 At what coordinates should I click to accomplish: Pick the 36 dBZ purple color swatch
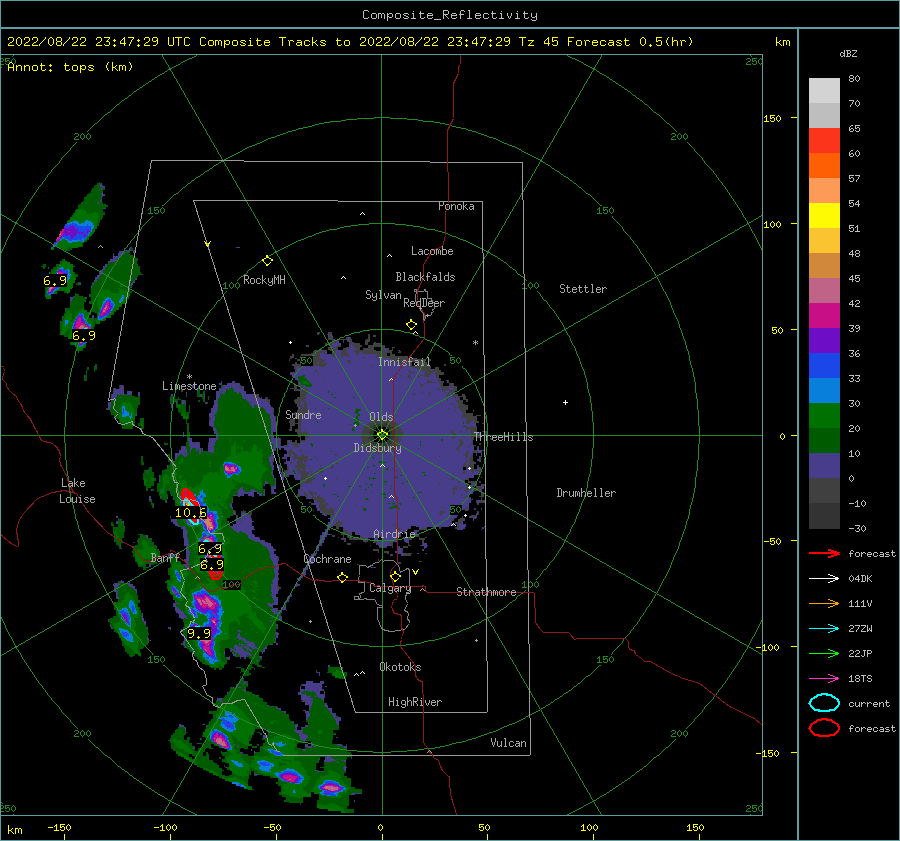[824, 340]
